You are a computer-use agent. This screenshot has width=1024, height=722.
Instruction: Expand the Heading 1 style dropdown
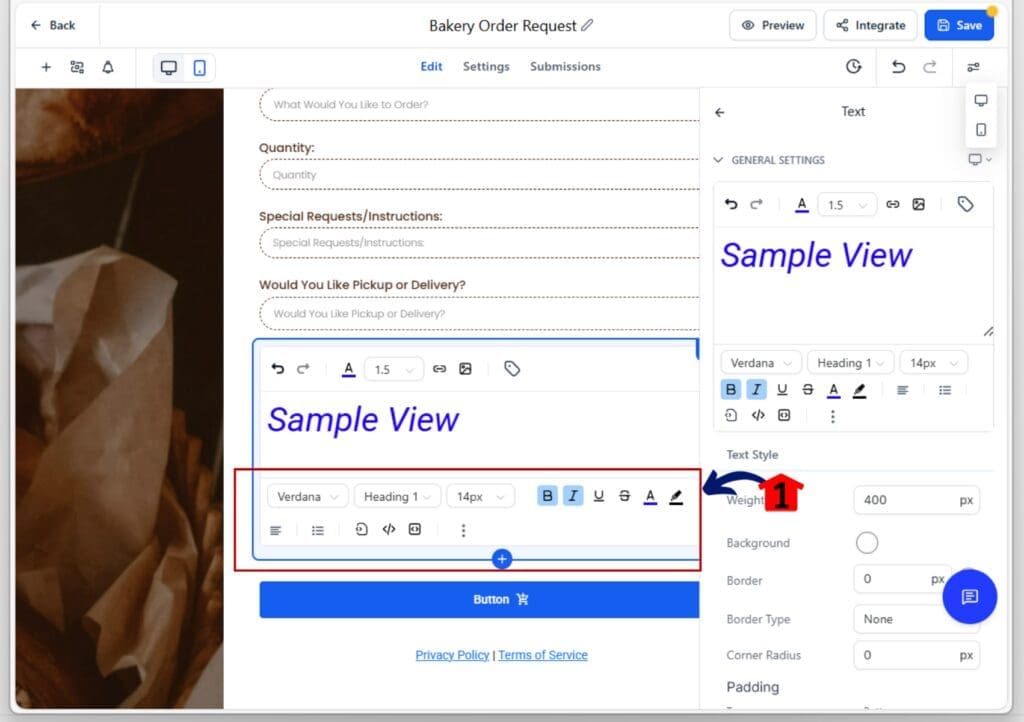tap(396, 495)
